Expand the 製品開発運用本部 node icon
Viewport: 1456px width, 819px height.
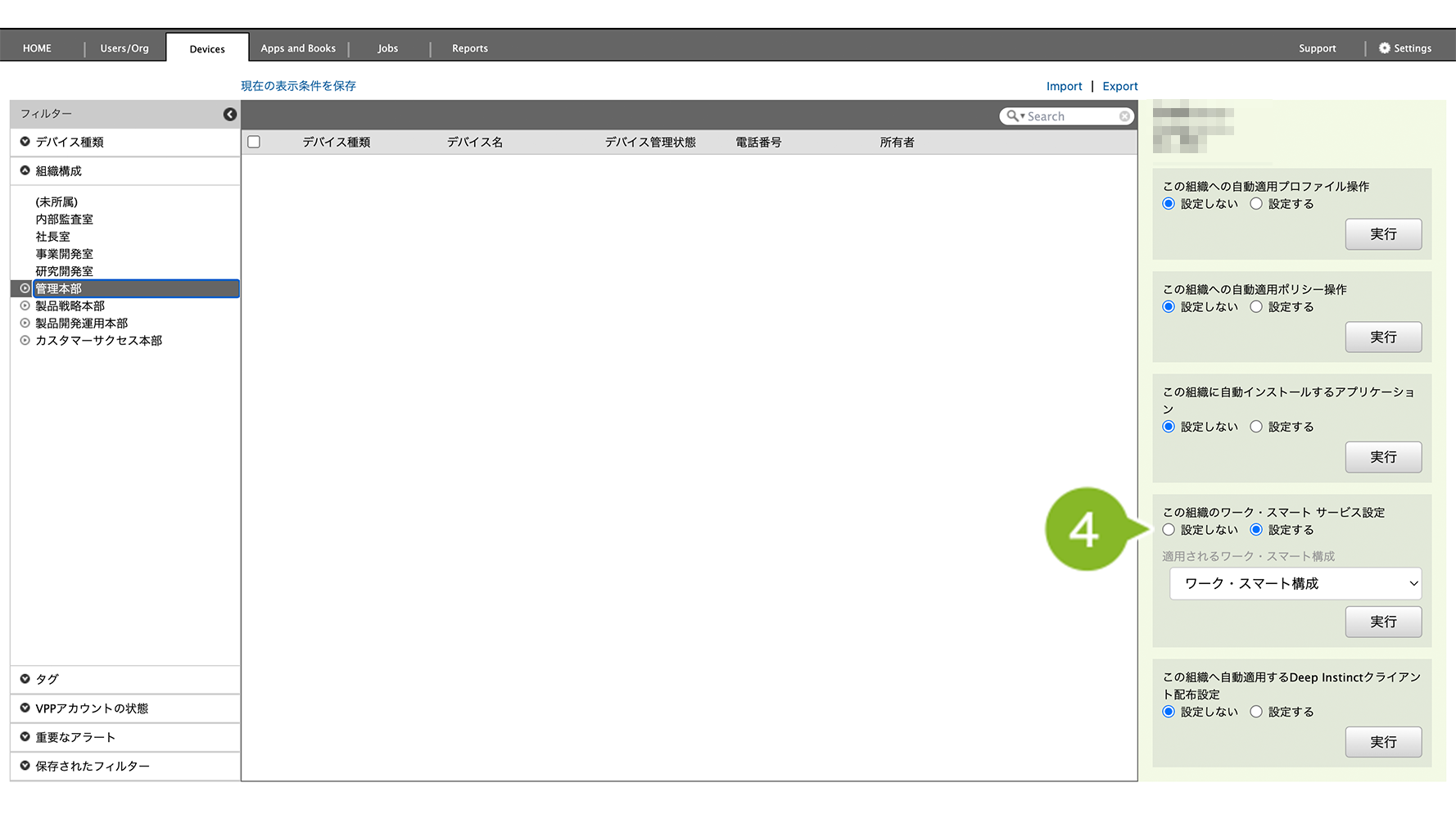[x=25, y=323]
